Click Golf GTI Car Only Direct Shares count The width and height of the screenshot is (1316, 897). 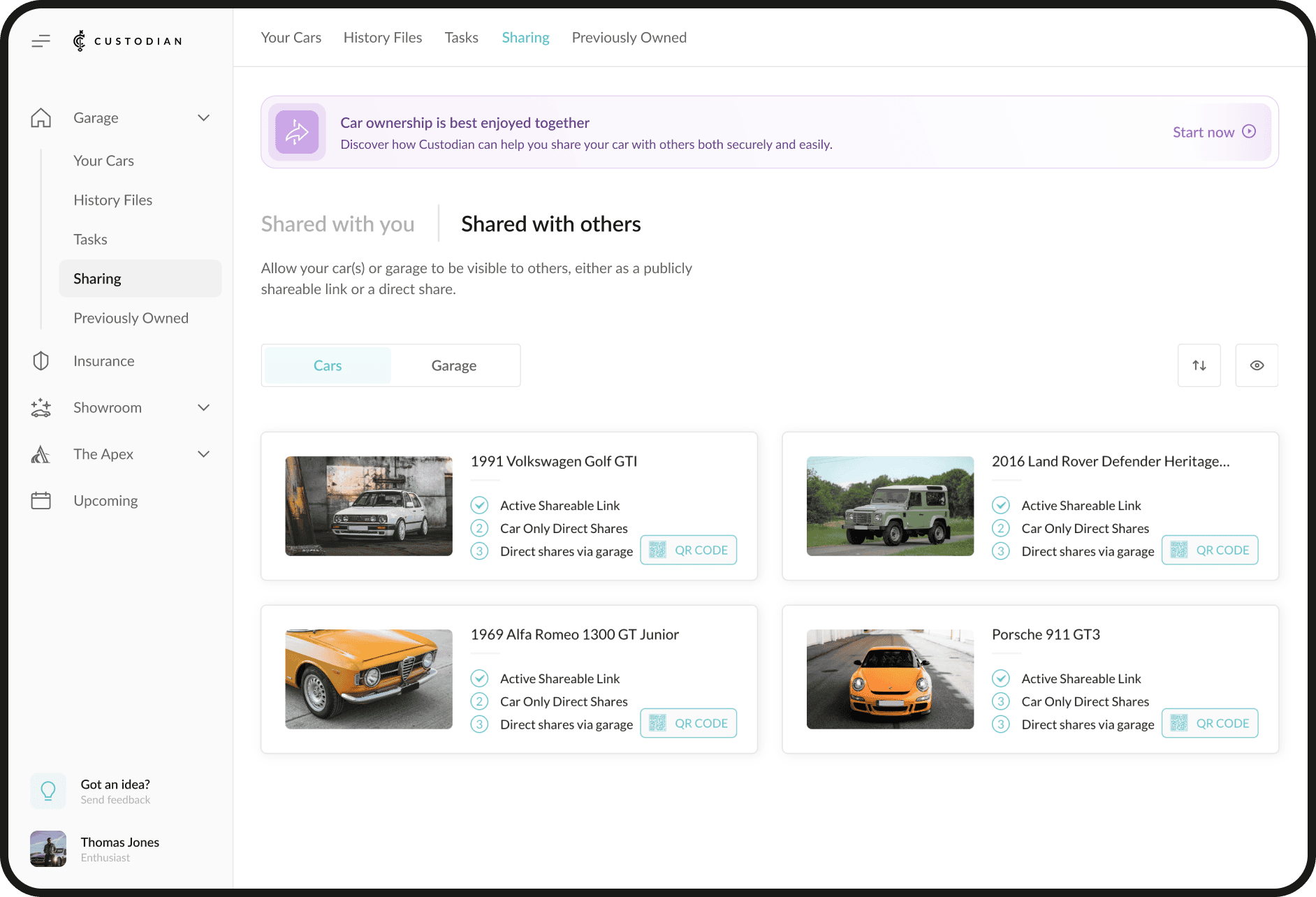tap(479, 528)
